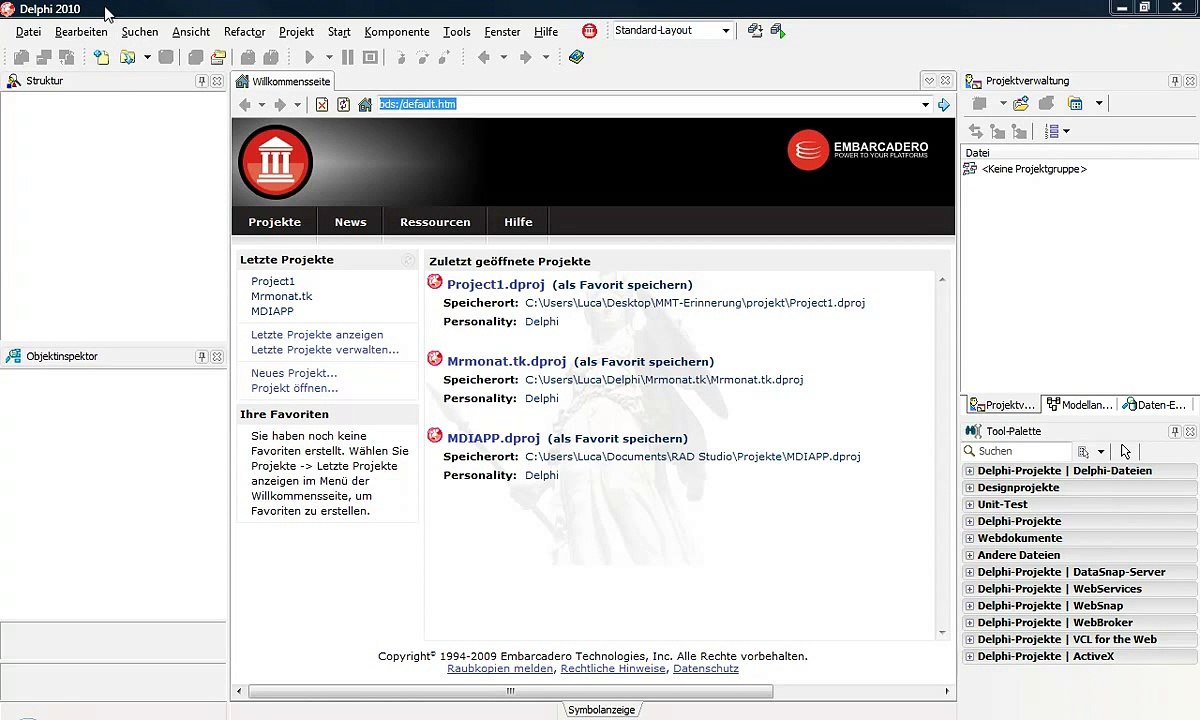Click the arrow pointer icon in Tool-Palette
The image size is (1200, 720).
tap(1125, 451)
